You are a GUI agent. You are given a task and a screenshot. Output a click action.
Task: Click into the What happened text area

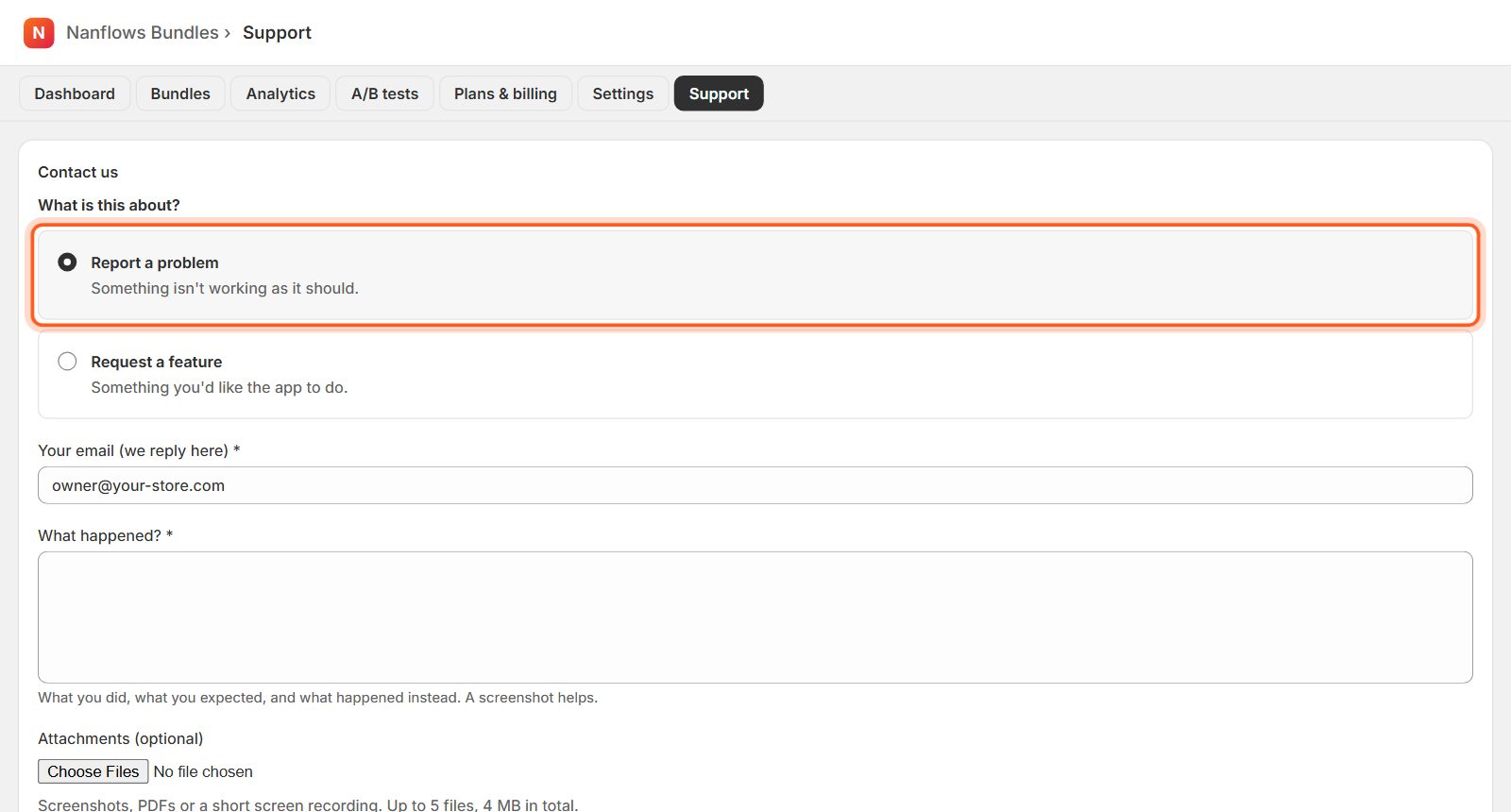[x=755, y=617]
